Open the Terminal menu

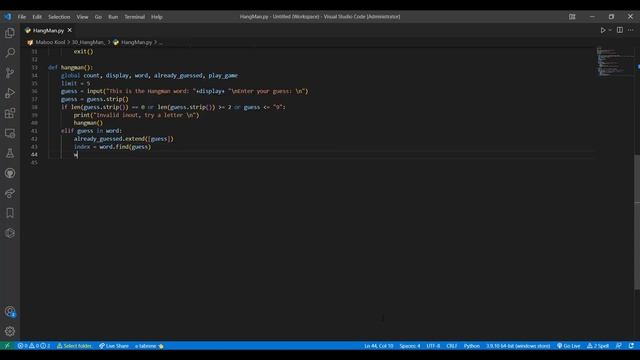tap(135, 17)
